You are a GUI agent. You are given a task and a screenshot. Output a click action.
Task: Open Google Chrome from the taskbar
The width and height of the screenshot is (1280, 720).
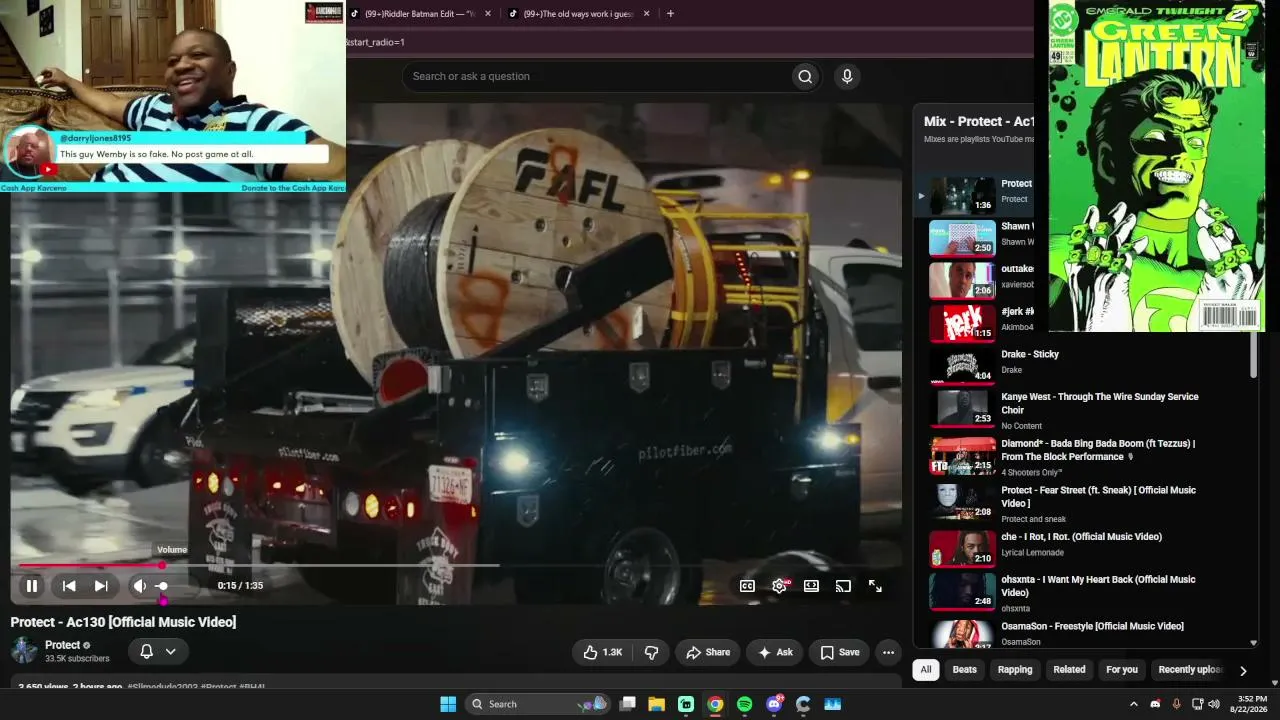pyautogui.click(x=715, y=704)
